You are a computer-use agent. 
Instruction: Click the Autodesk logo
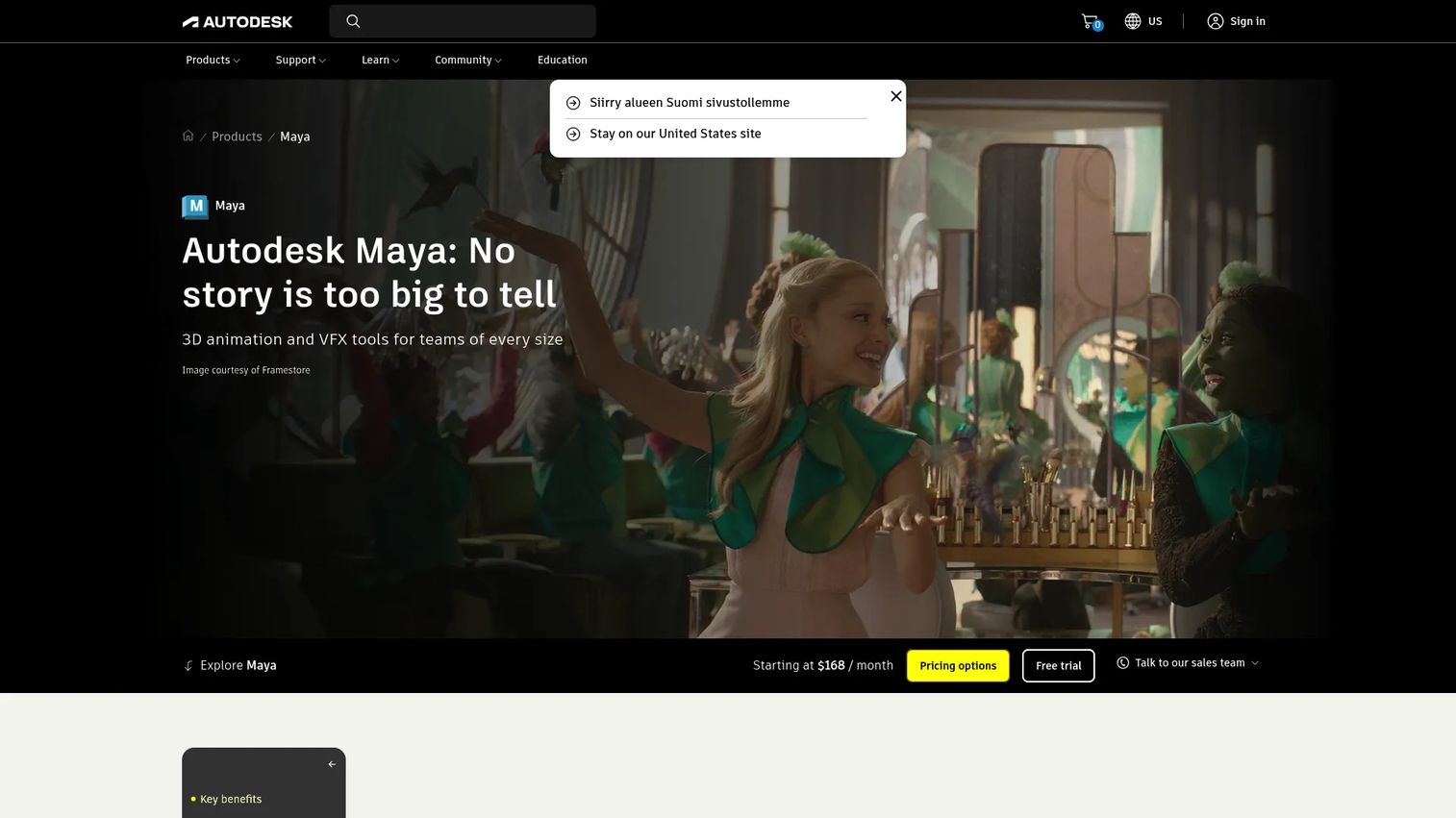[x=238, y=21]
